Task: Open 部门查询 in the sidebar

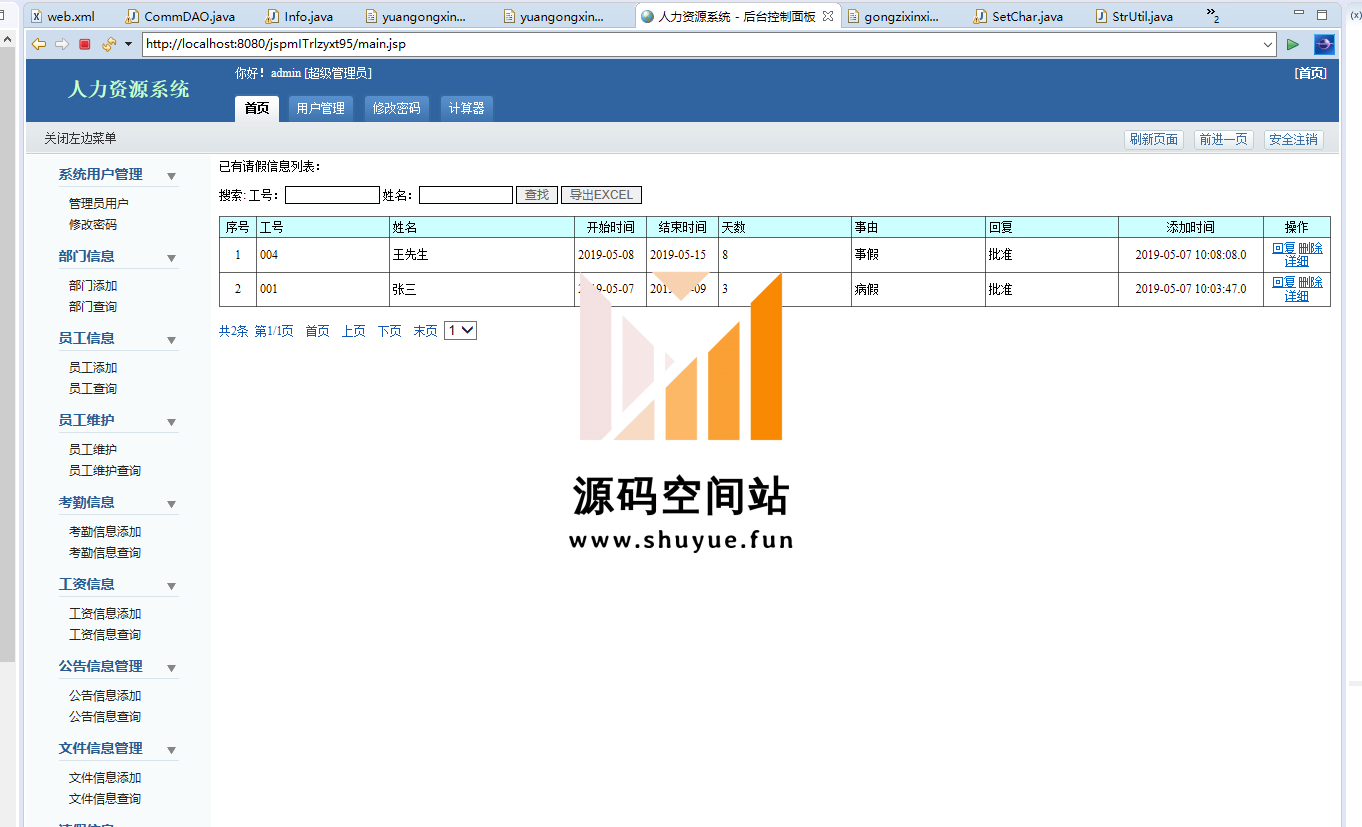Action: [93, 307]
